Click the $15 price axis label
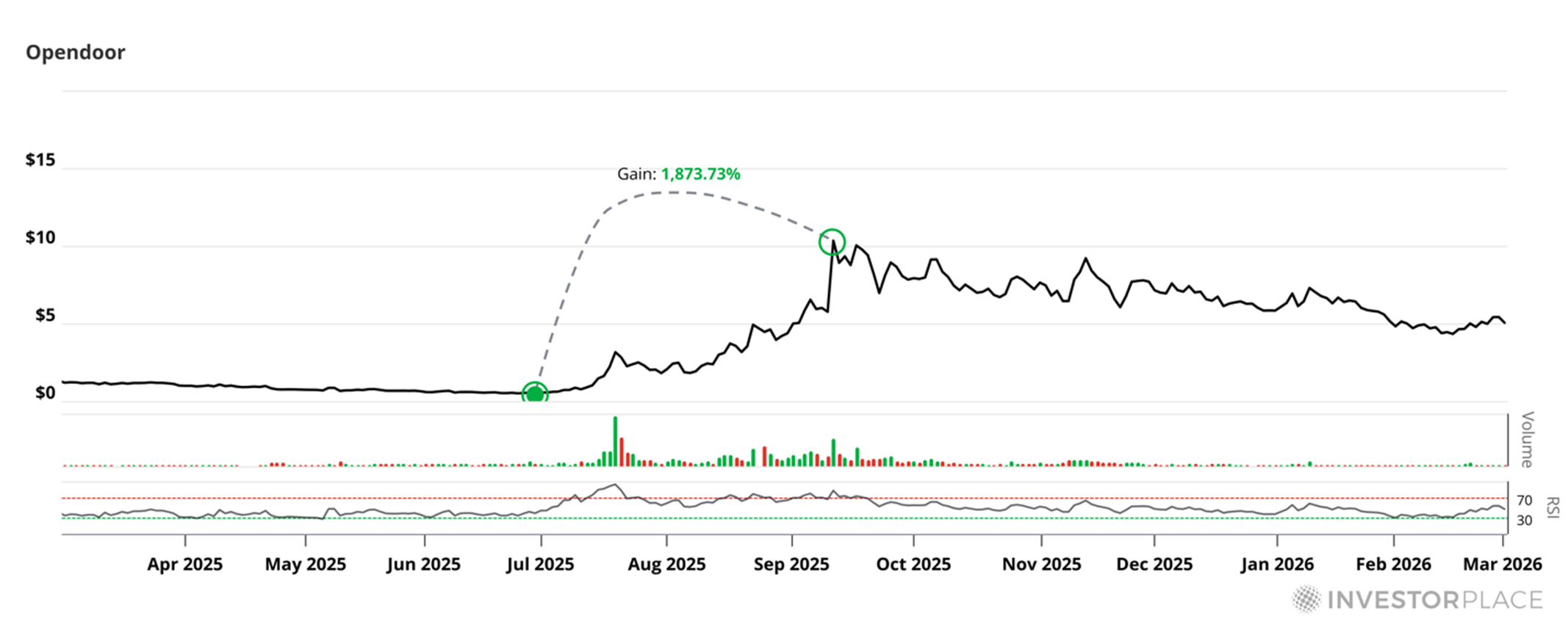Screen dimensions: 1568x627 pos(40,159)
